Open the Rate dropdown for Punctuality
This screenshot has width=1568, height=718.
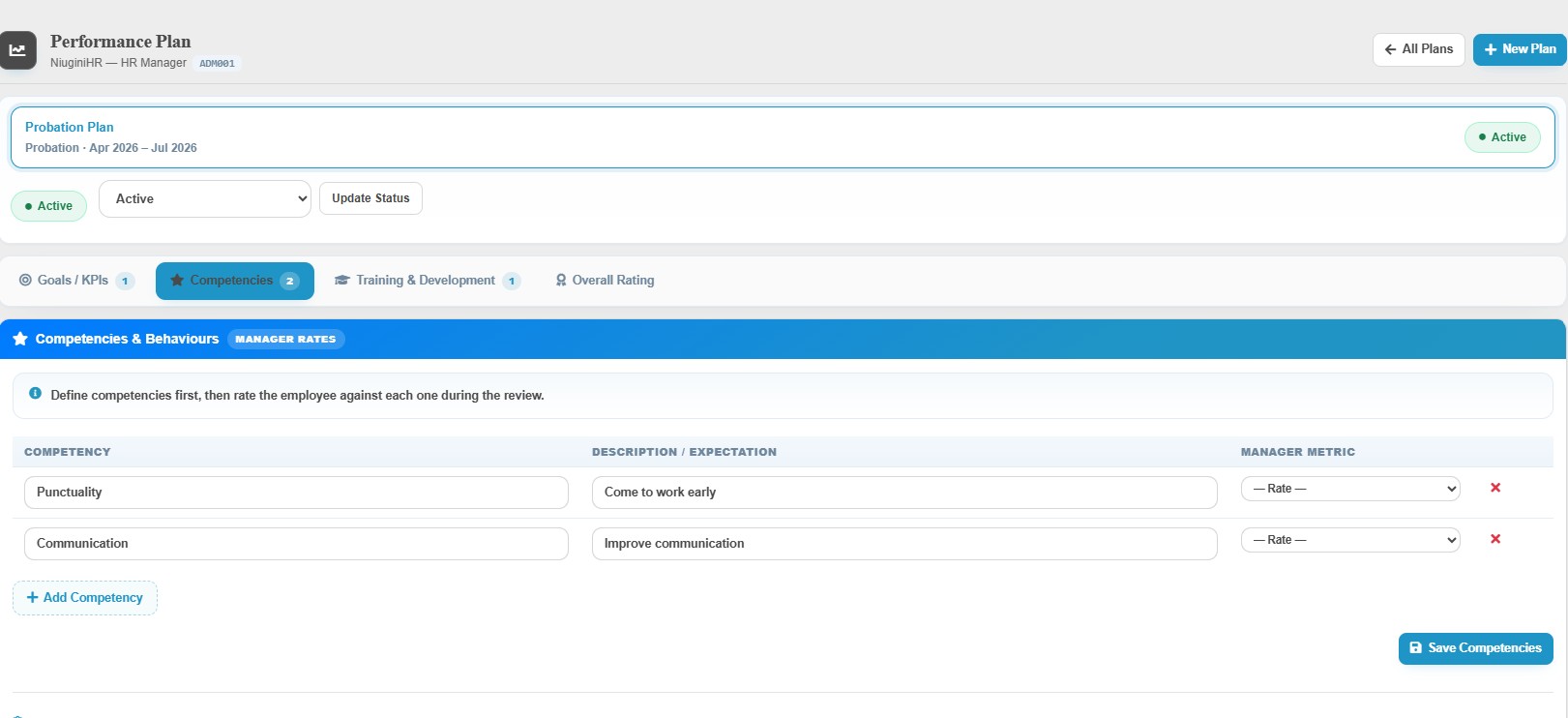tap(1350, 489)
